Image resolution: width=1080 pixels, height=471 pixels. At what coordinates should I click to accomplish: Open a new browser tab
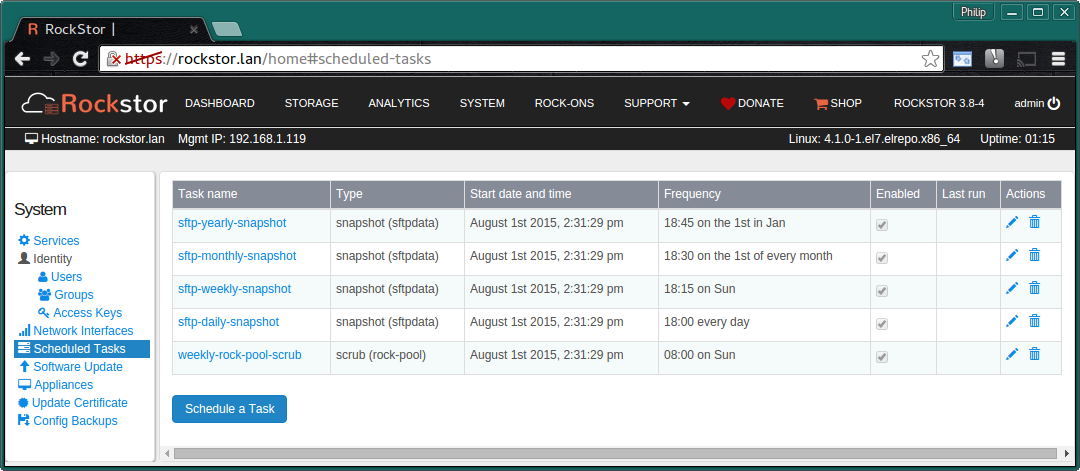227,28
